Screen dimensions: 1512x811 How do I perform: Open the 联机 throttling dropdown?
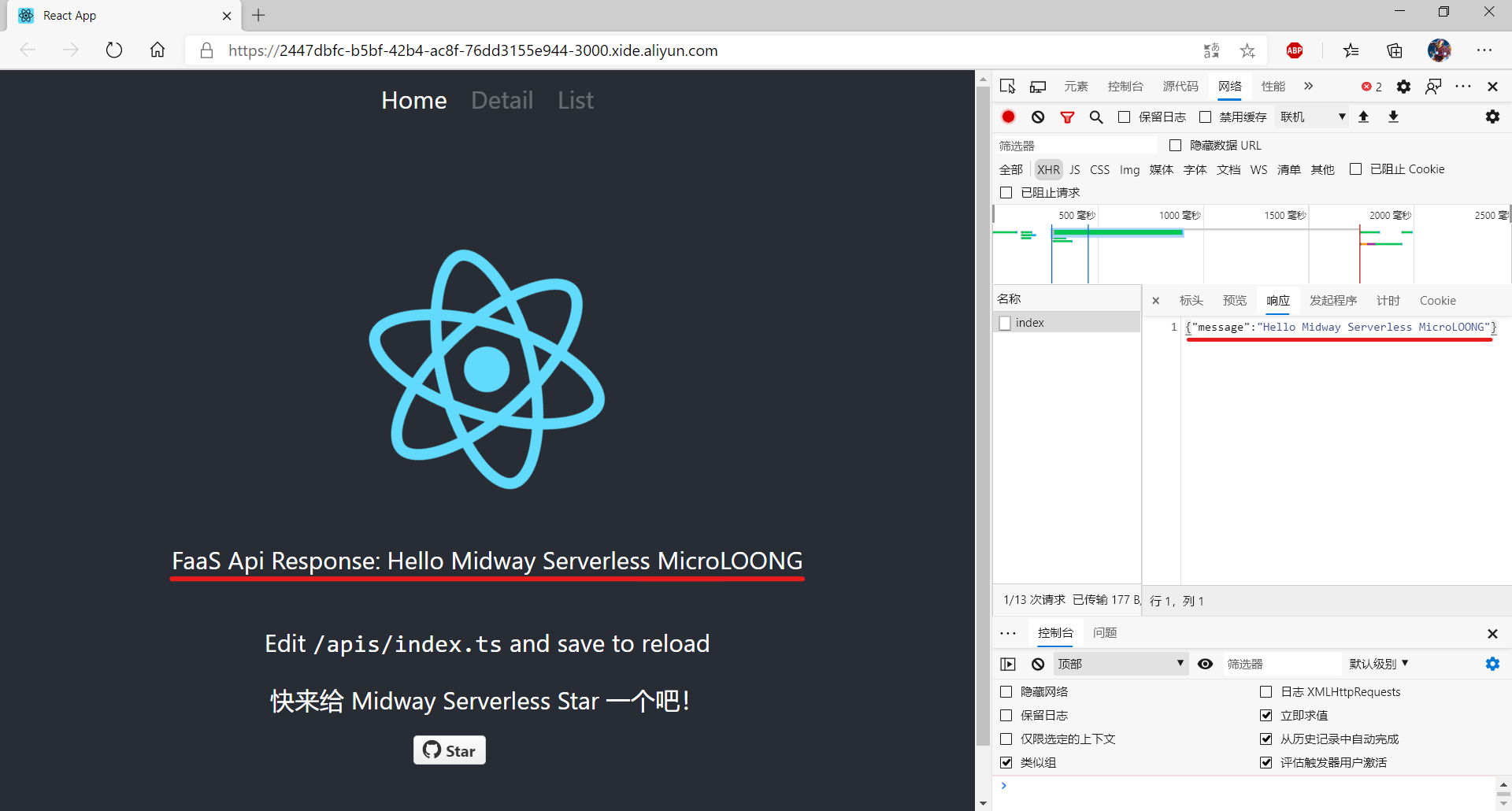tap(1312, 117)
